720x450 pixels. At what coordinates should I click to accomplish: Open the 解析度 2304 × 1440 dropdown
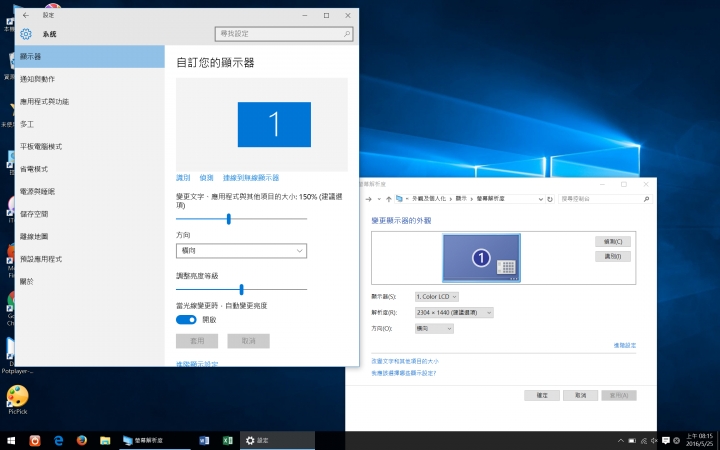454,313
